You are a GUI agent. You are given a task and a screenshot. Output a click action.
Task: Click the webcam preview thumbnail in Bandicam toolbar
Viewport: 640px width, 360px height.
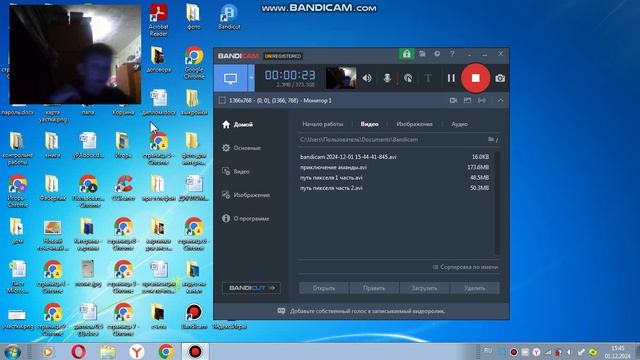[341, 78]
